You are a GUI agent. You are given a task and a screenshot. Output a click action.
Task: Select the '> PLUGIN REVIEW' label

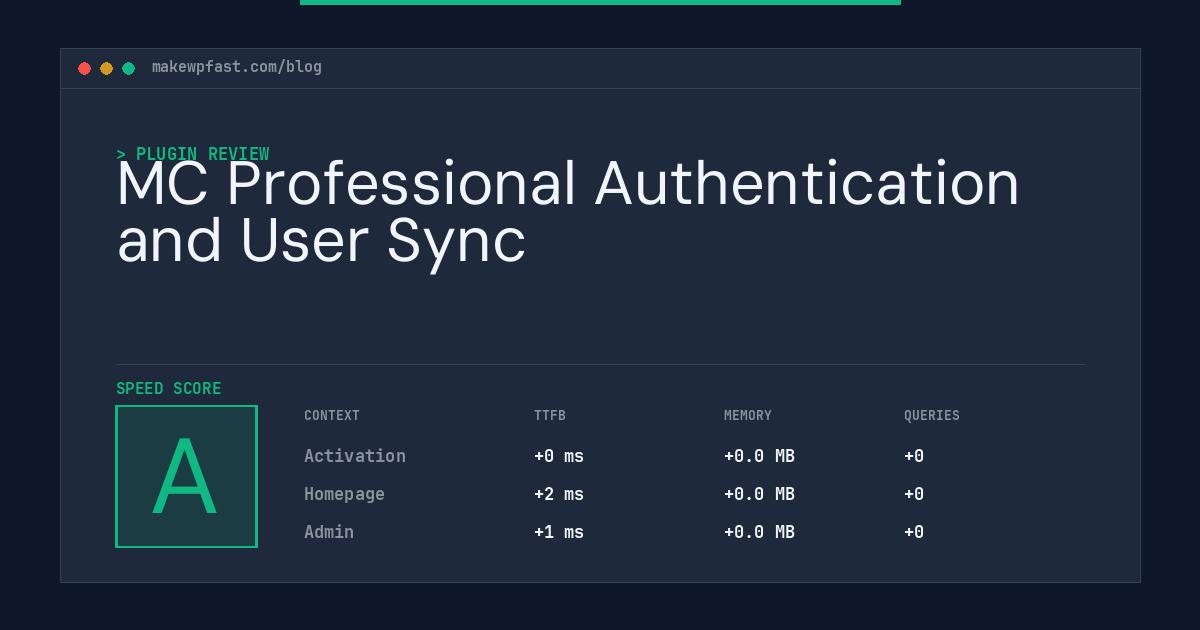193,154
